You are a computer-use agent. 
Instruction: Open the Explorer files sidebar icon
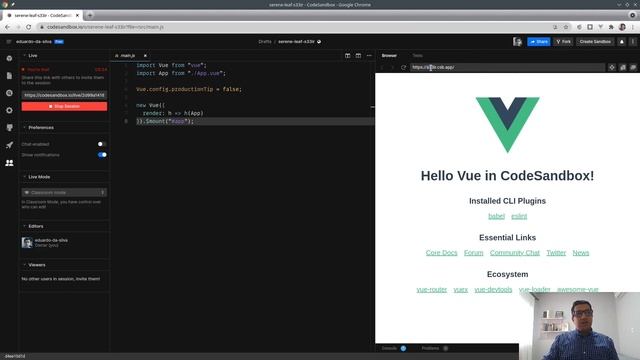pos(9,76)
